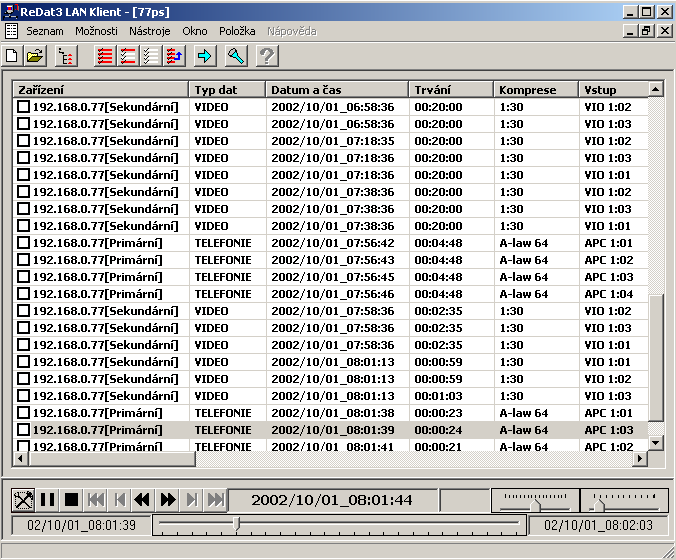Sort by the Komprese column header
This screenshot has width=676, height=560.
536,90
